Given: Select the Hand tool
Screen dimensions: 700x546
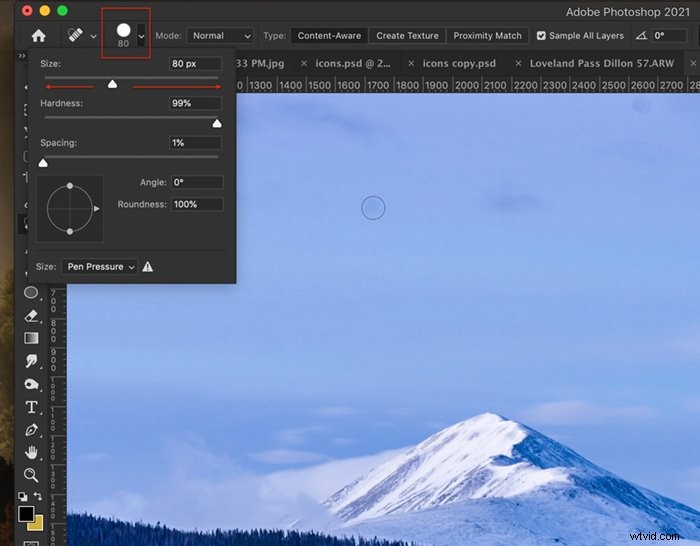Looking at the screenshot, I should pyautogui.click(x=31, y=452).
